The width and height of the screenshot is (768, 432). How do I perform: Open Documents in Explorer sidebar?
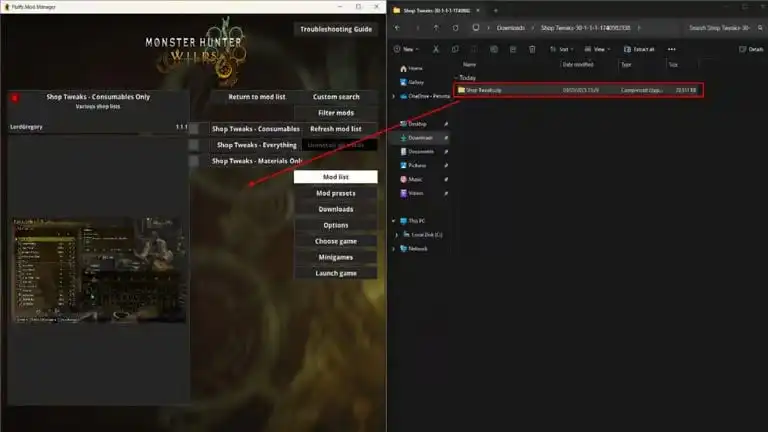click(x=417, y=152)
